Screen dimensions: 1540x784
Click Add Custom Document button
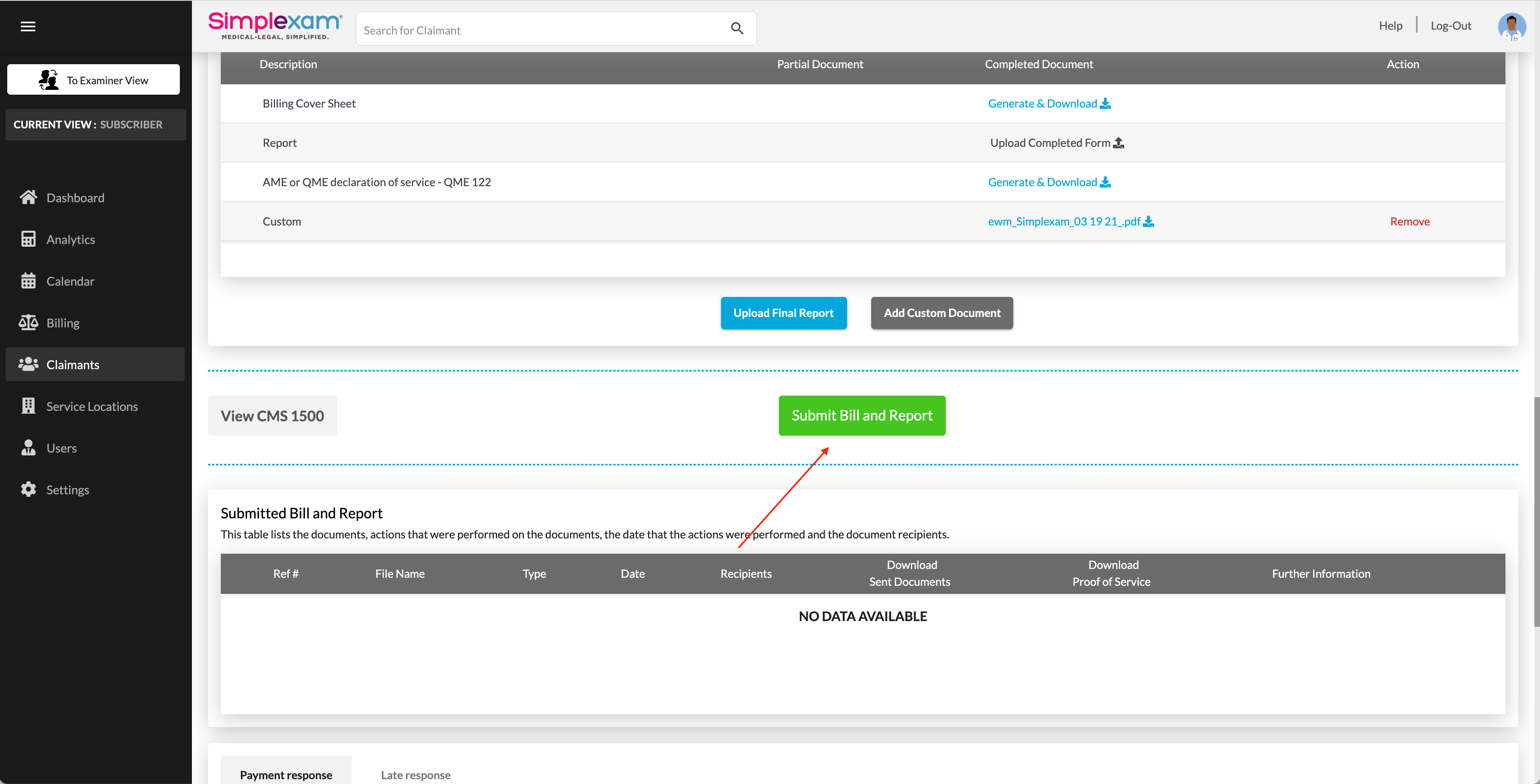941,313
